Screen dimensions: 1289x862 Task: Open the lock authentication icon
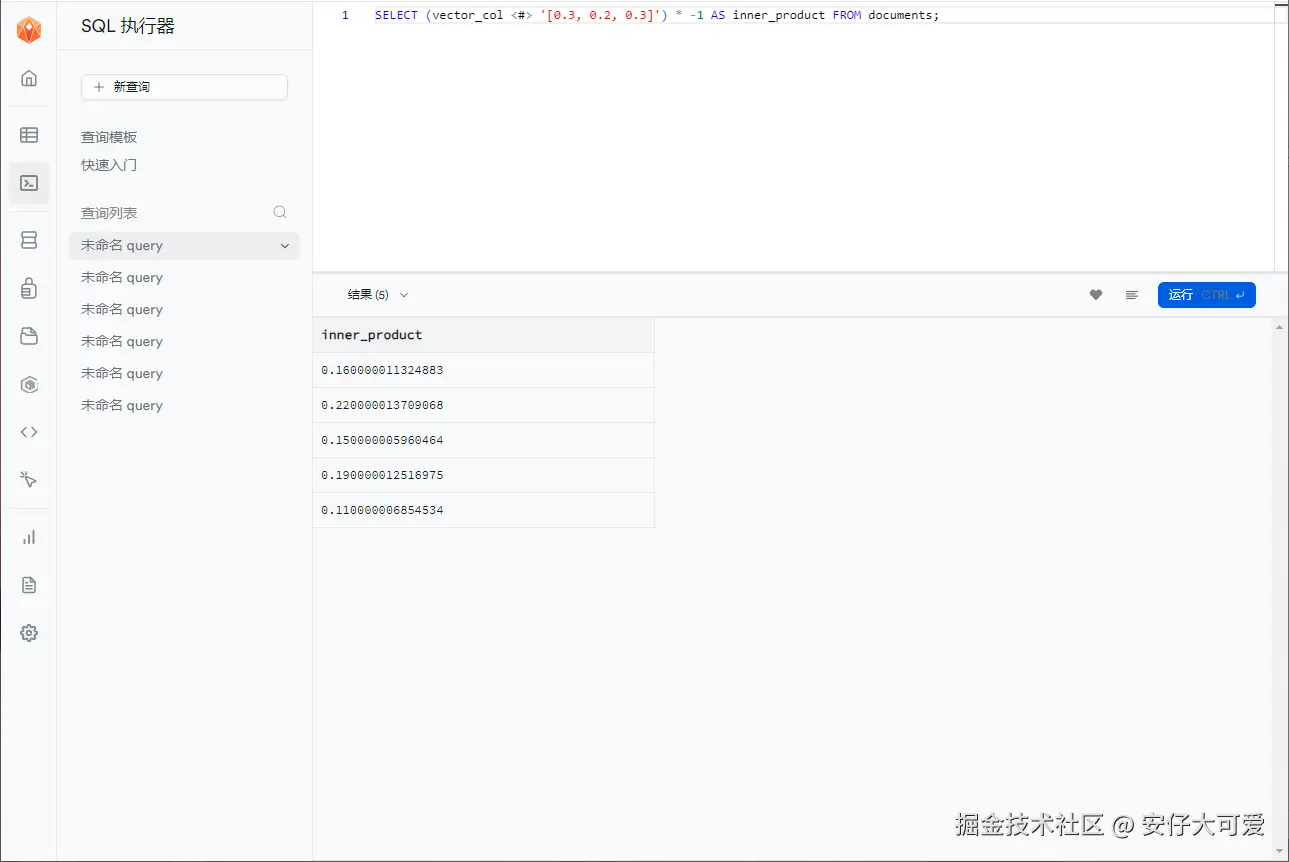[x=29, y=288]
